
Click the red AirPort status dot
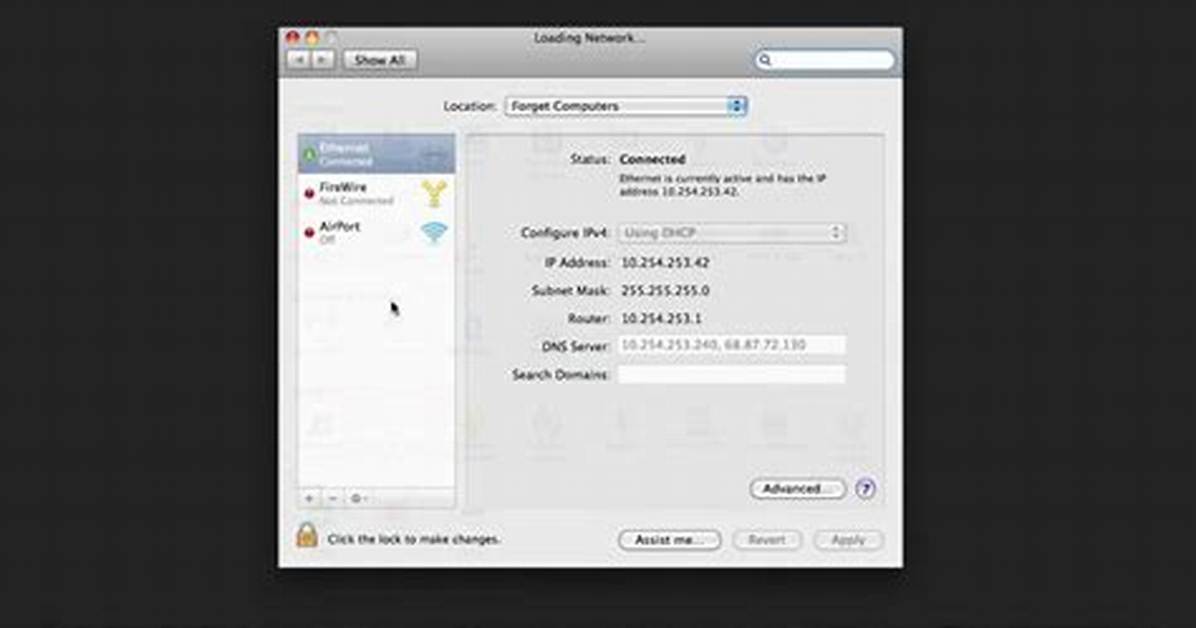(x=310, y=233)
